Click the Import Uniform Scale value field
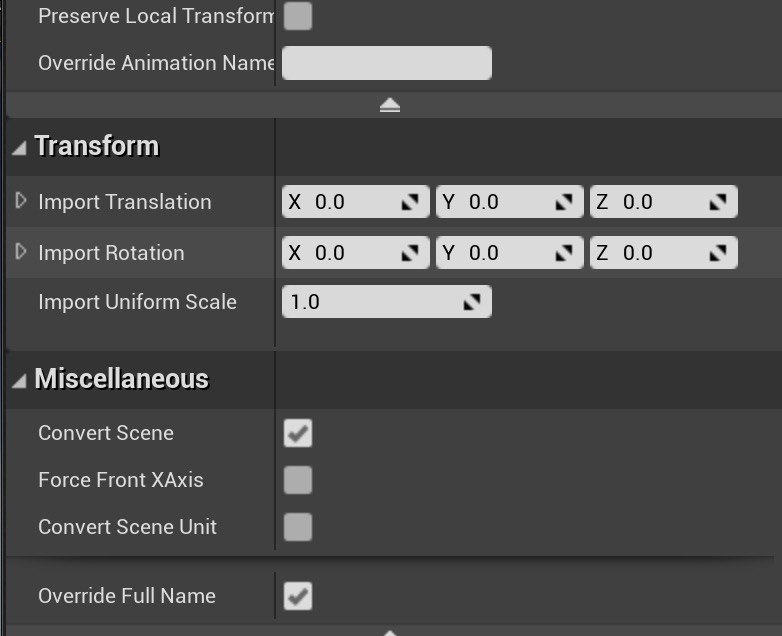This screenshot has width=782, height=636. (x=370, y=301)
